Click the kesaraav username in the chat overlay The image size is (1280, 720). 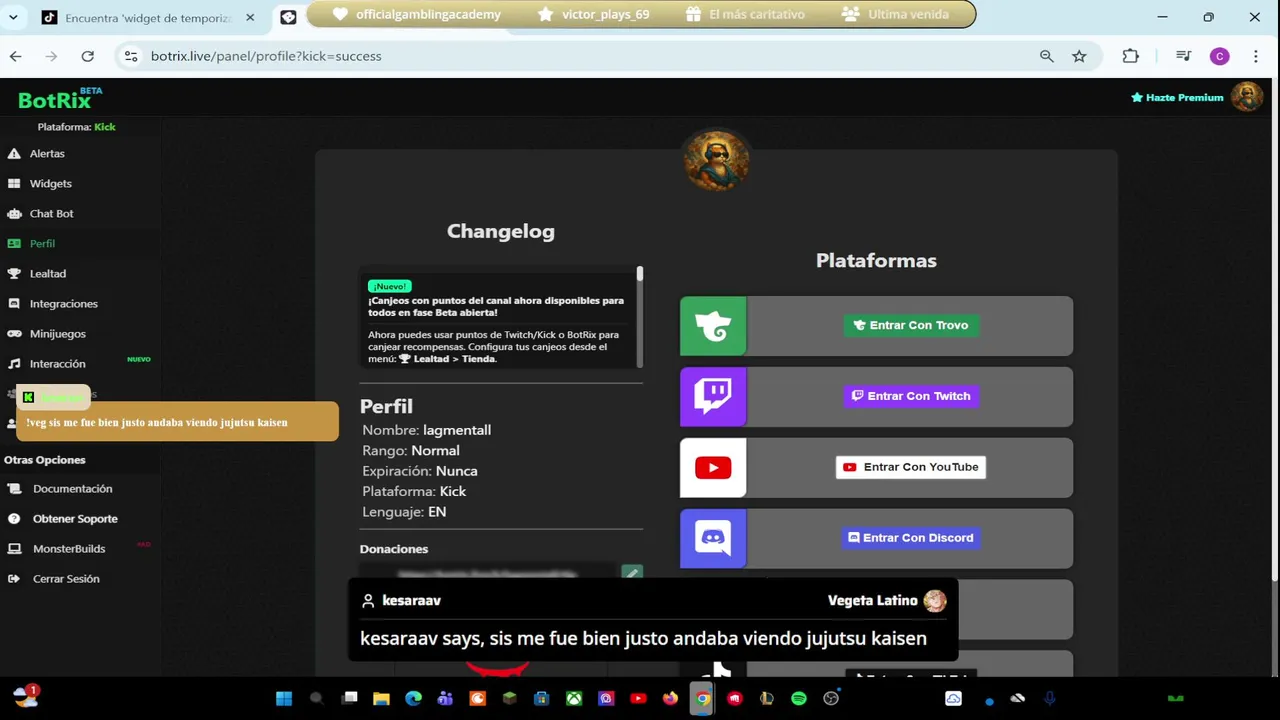[411, 601]
